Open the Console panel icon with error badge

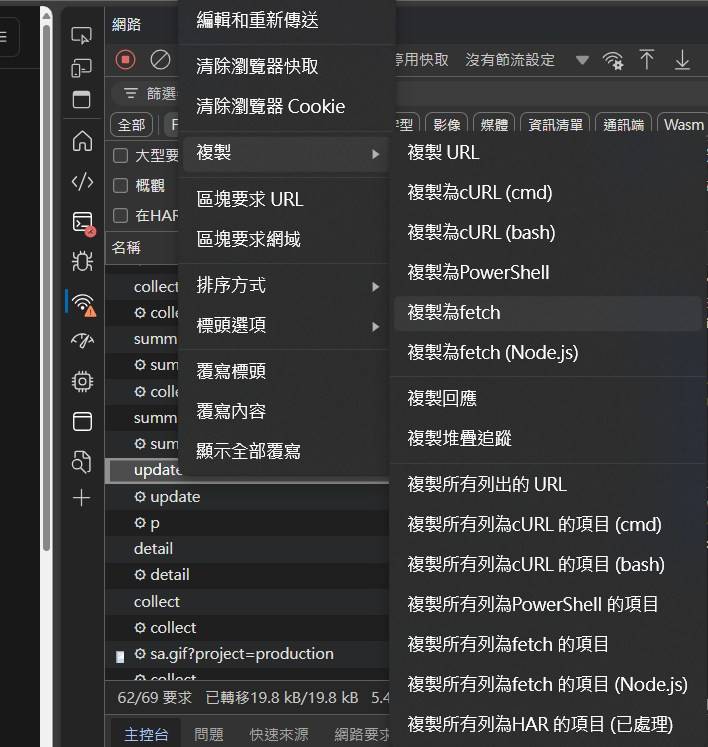[83, 222]
